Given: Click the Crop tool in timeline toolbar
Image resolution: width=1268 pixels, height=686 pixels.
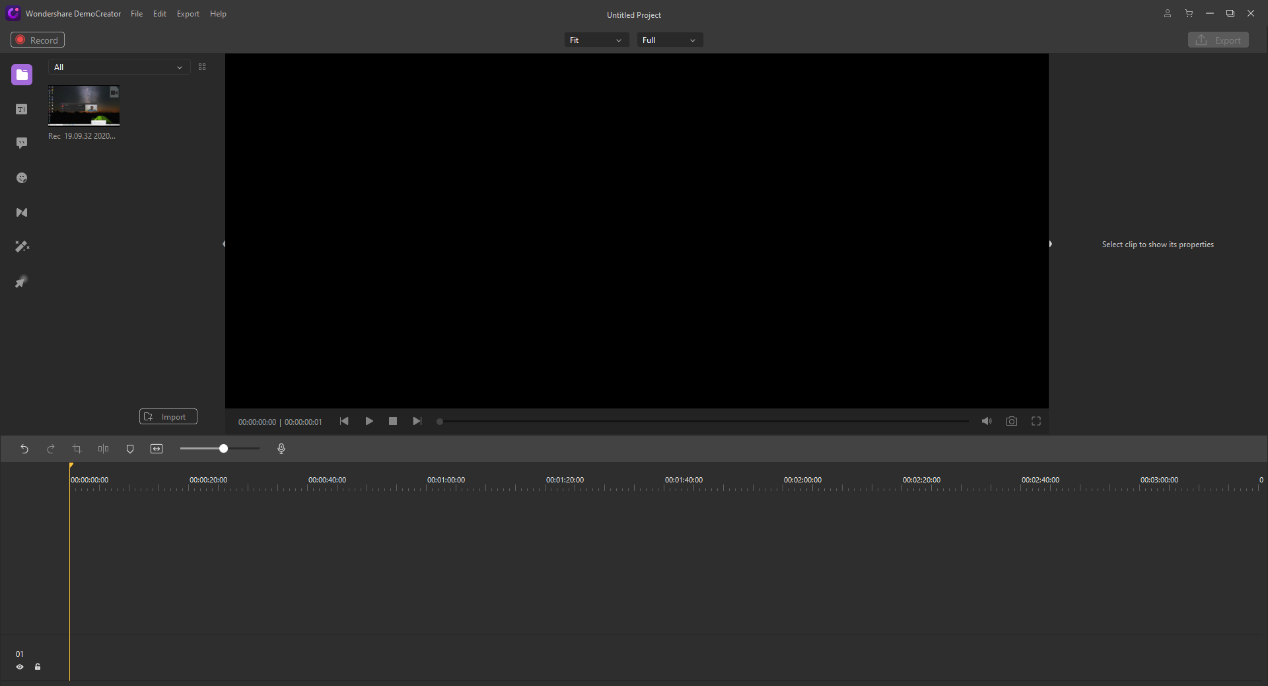Looking at the screenshot, I should (77, 449).
